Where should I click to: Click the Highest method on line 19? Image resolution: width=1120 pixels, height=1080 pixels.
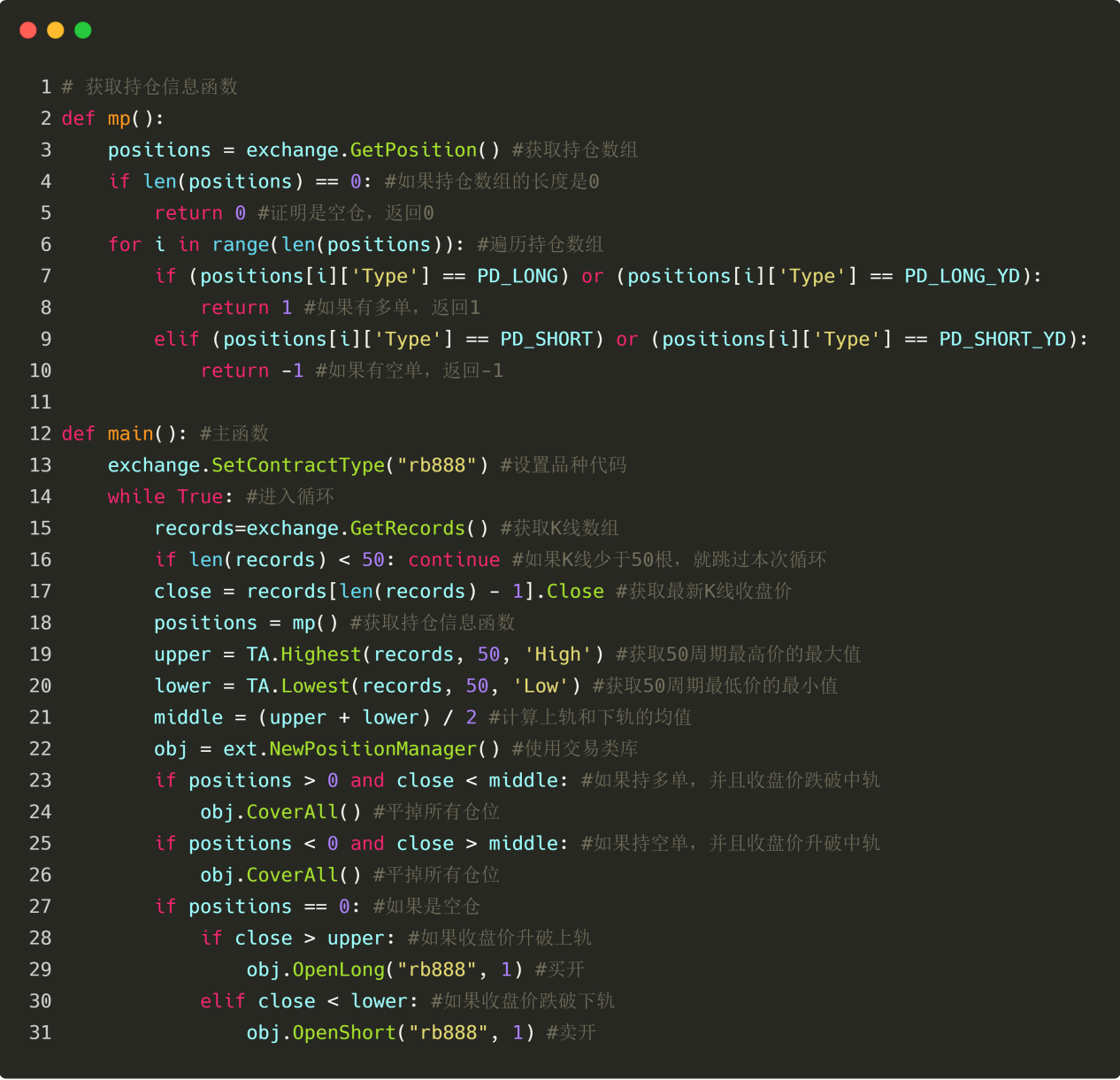pyautogui.click(x=321, y=655)
